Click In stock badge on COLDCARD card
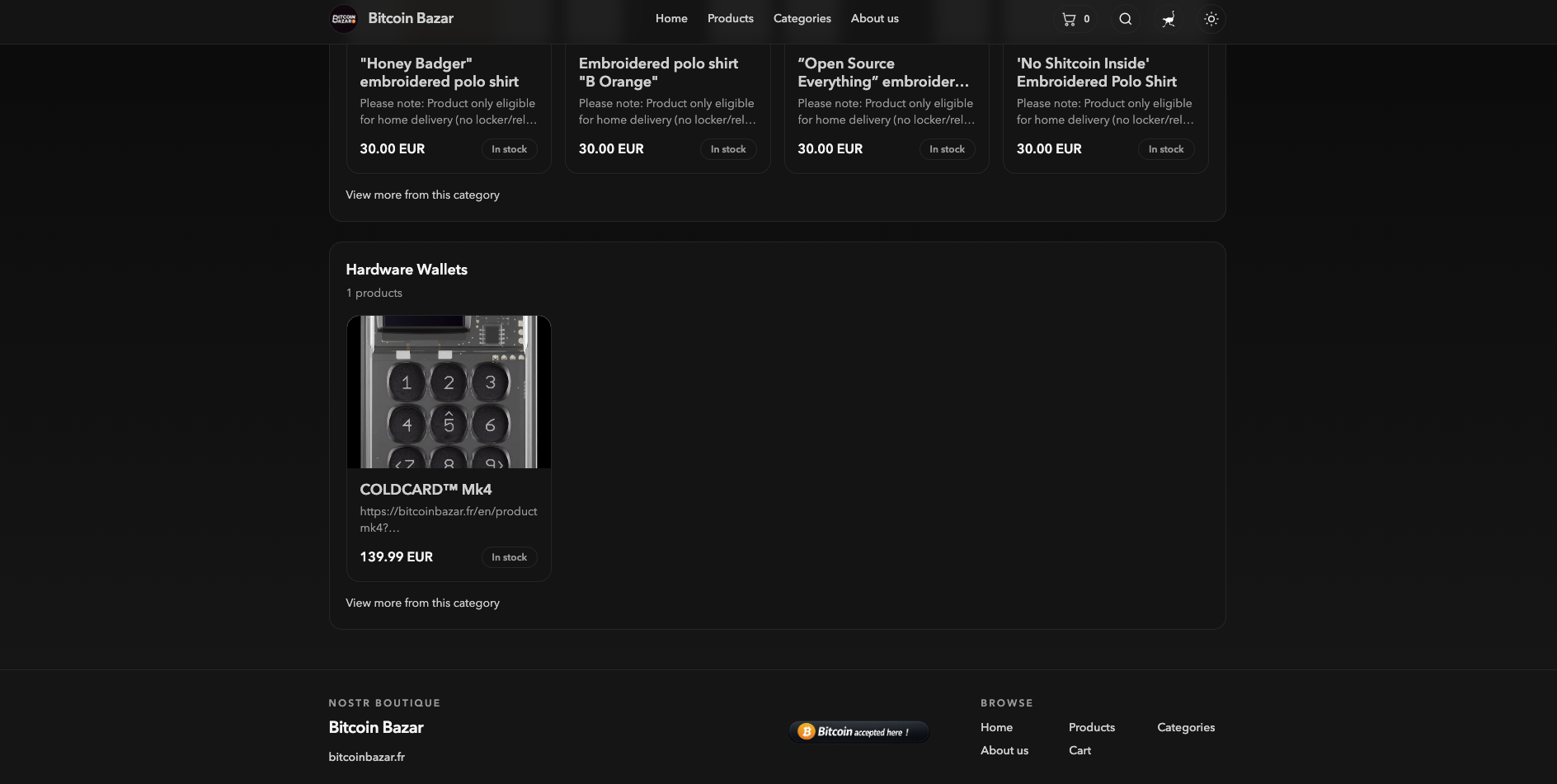The width and height of the screenshot is (1557, 784). tap(509, 557)
